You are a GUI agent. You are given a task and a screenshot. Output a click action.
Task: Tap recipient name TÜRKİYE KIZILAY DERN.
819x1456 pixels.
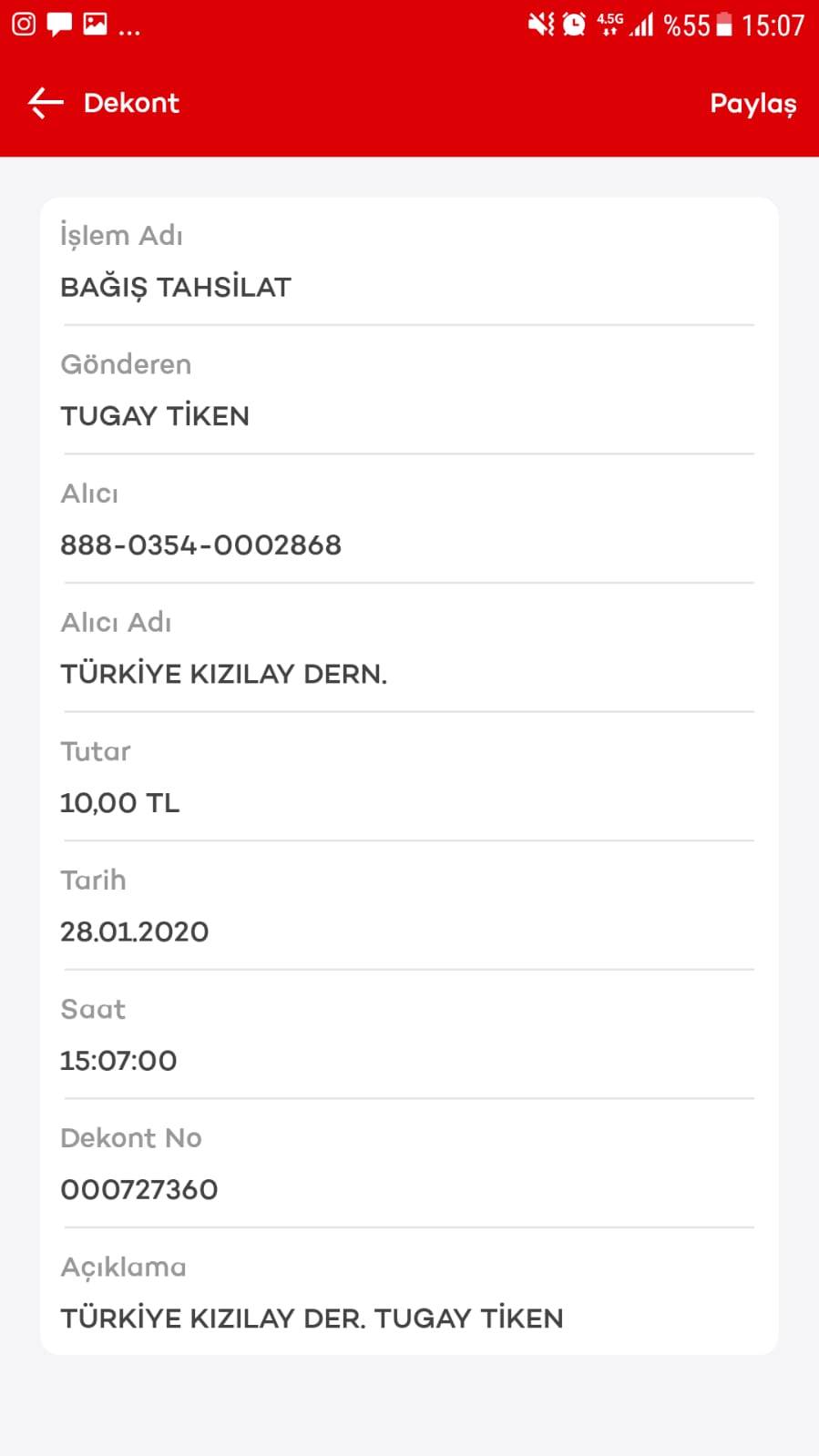(x=224, y=674)
